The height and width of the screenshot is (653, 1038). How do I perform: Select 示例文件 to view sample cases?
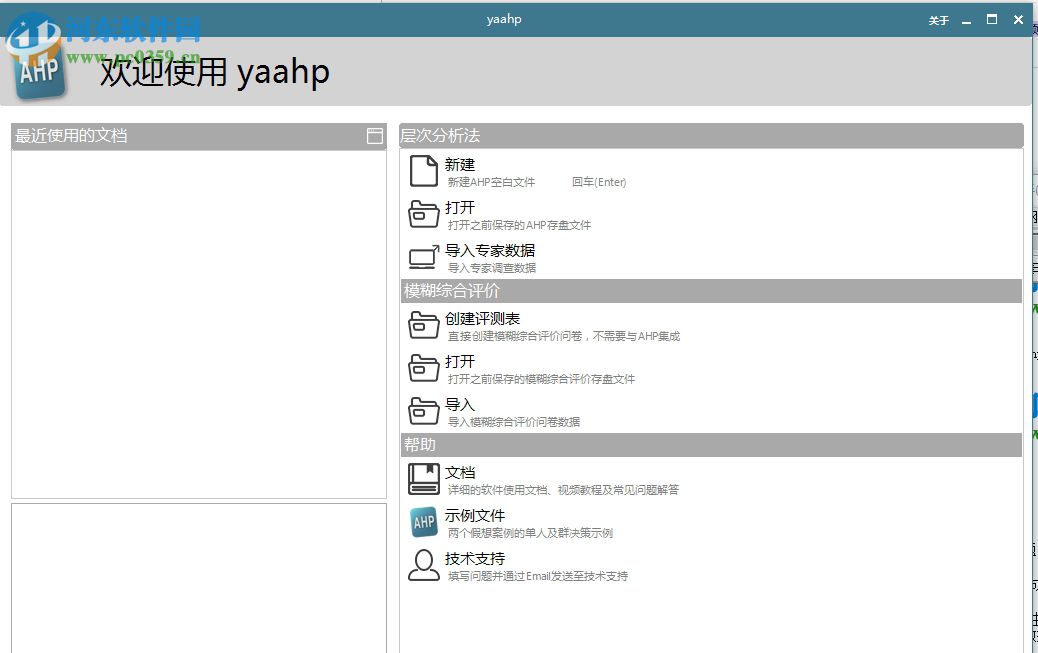[475, 515]
